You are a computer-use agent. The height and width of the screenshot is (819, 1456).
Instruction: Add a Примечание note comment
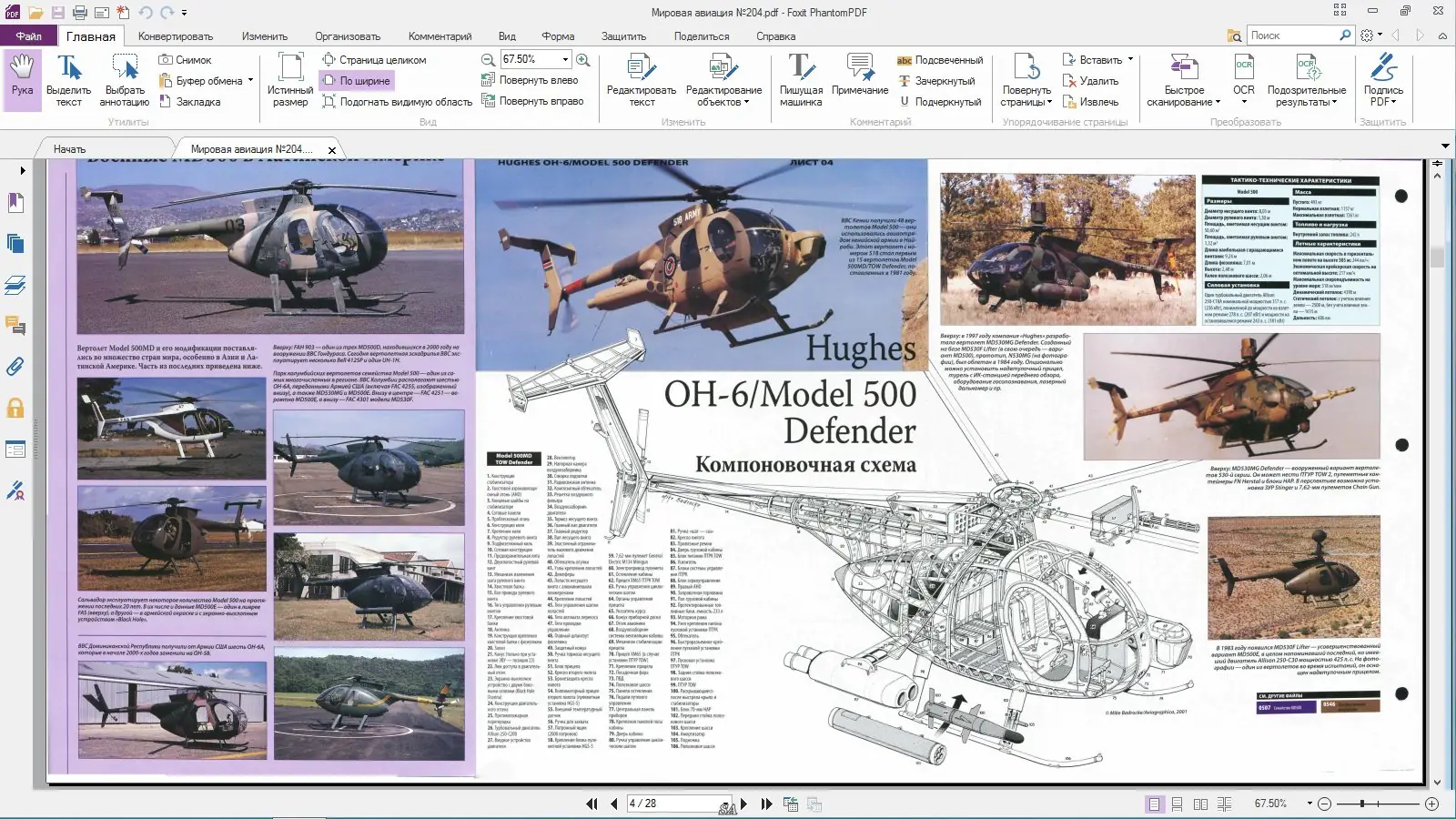point(860,75)
